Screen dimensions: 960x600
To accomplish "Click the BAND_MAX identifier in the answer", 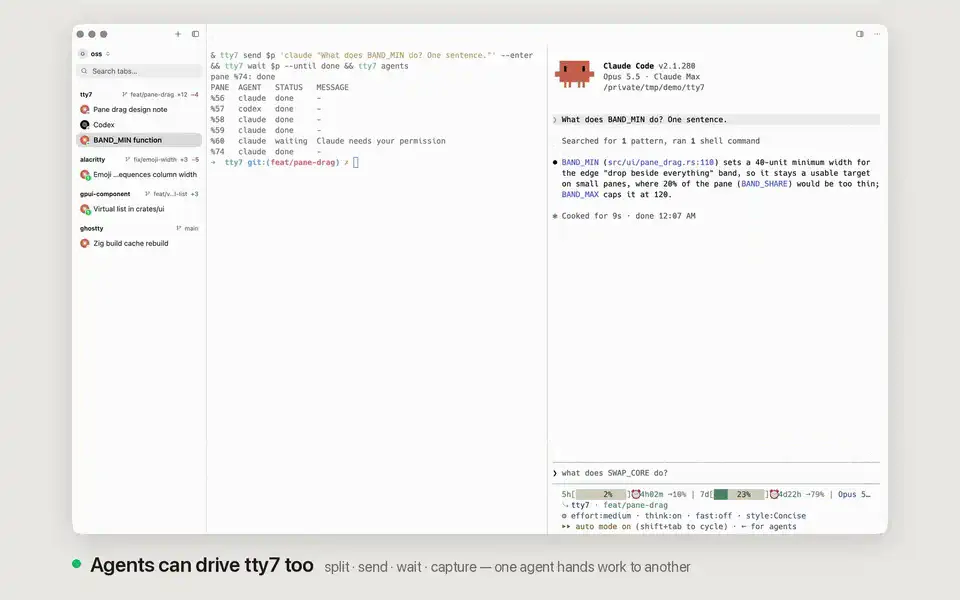I will 580,195.
